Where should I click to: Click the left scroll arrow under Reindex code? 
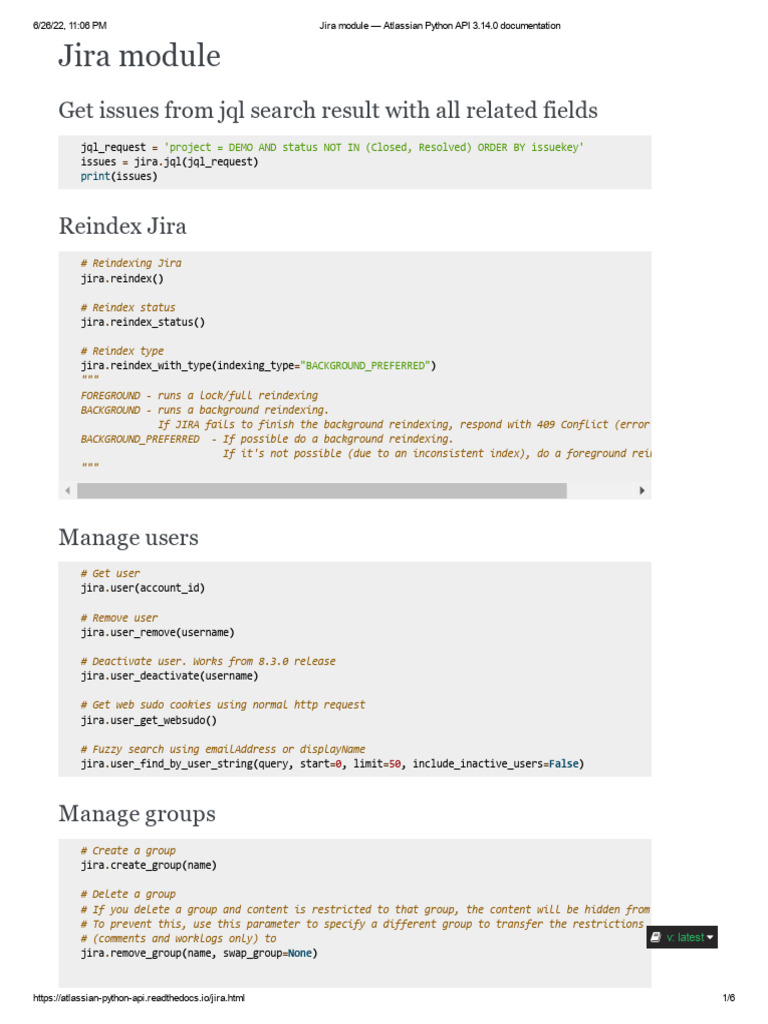[x=68, y=491]
